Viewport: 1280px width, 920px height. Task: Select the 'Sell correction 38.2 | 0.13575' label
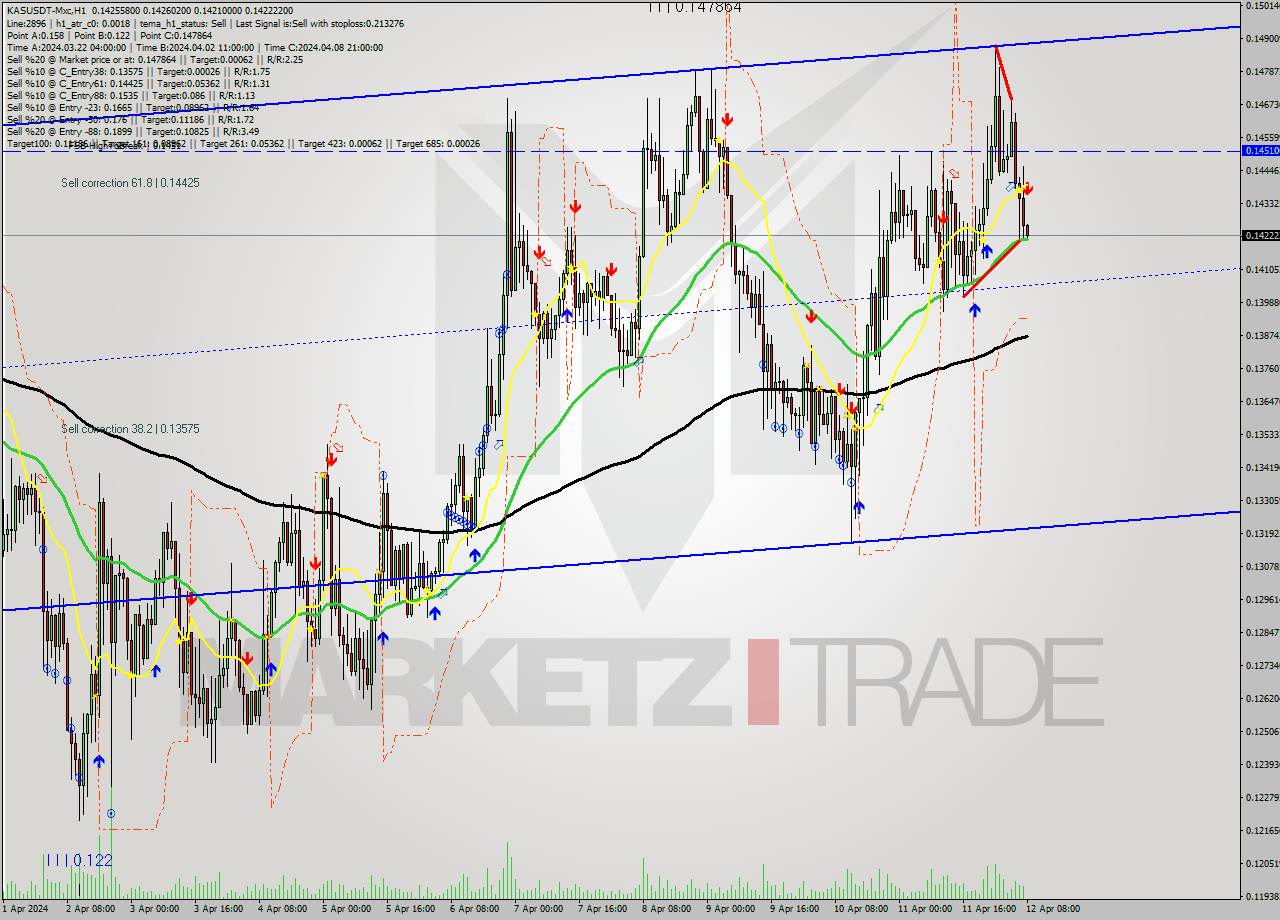coord(130,429)
